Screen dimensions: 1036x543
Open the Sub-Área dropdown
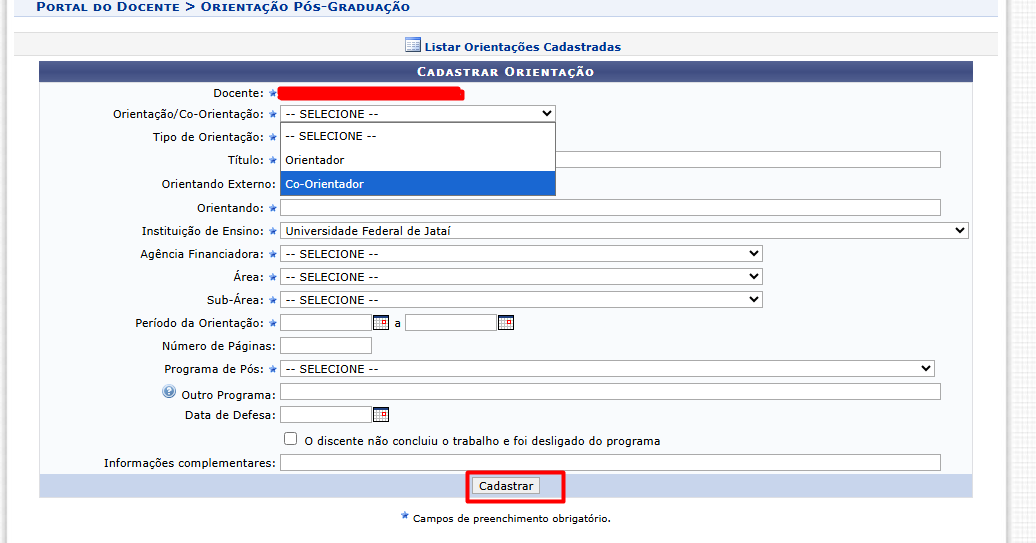[521, 300]
